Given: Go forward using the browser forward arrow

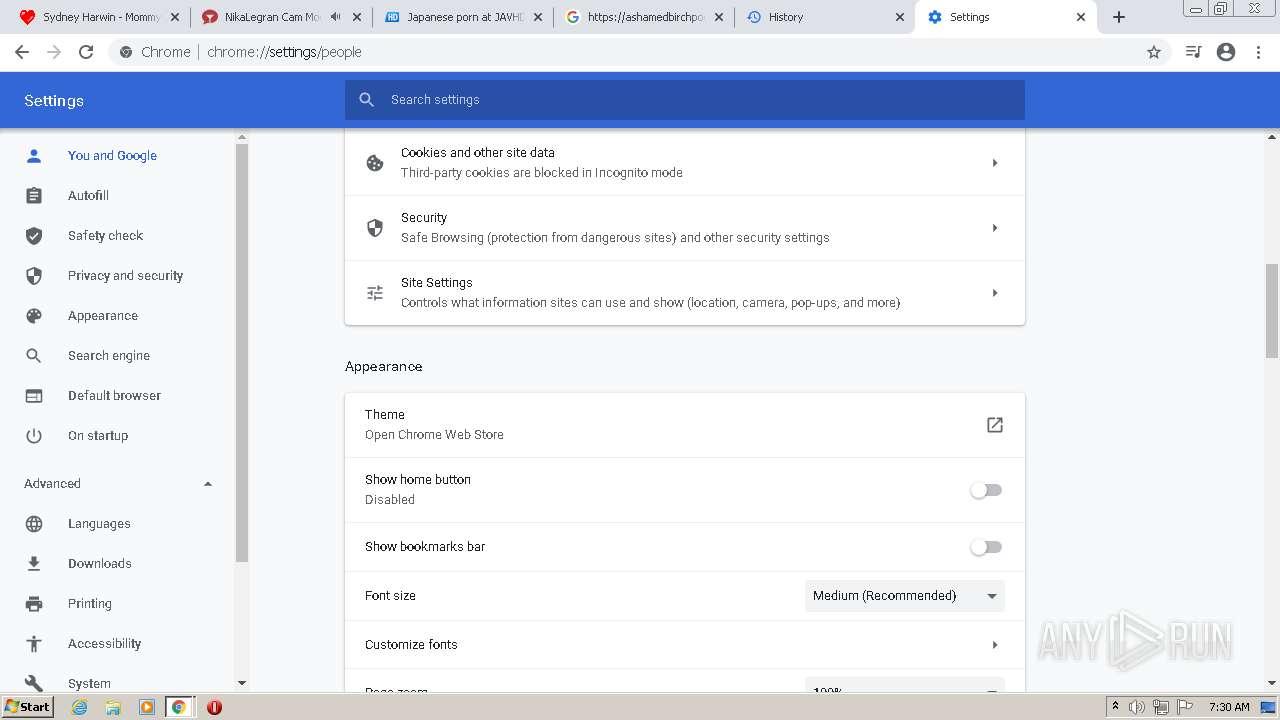Looking at the screenshot, I should (54, 52).
